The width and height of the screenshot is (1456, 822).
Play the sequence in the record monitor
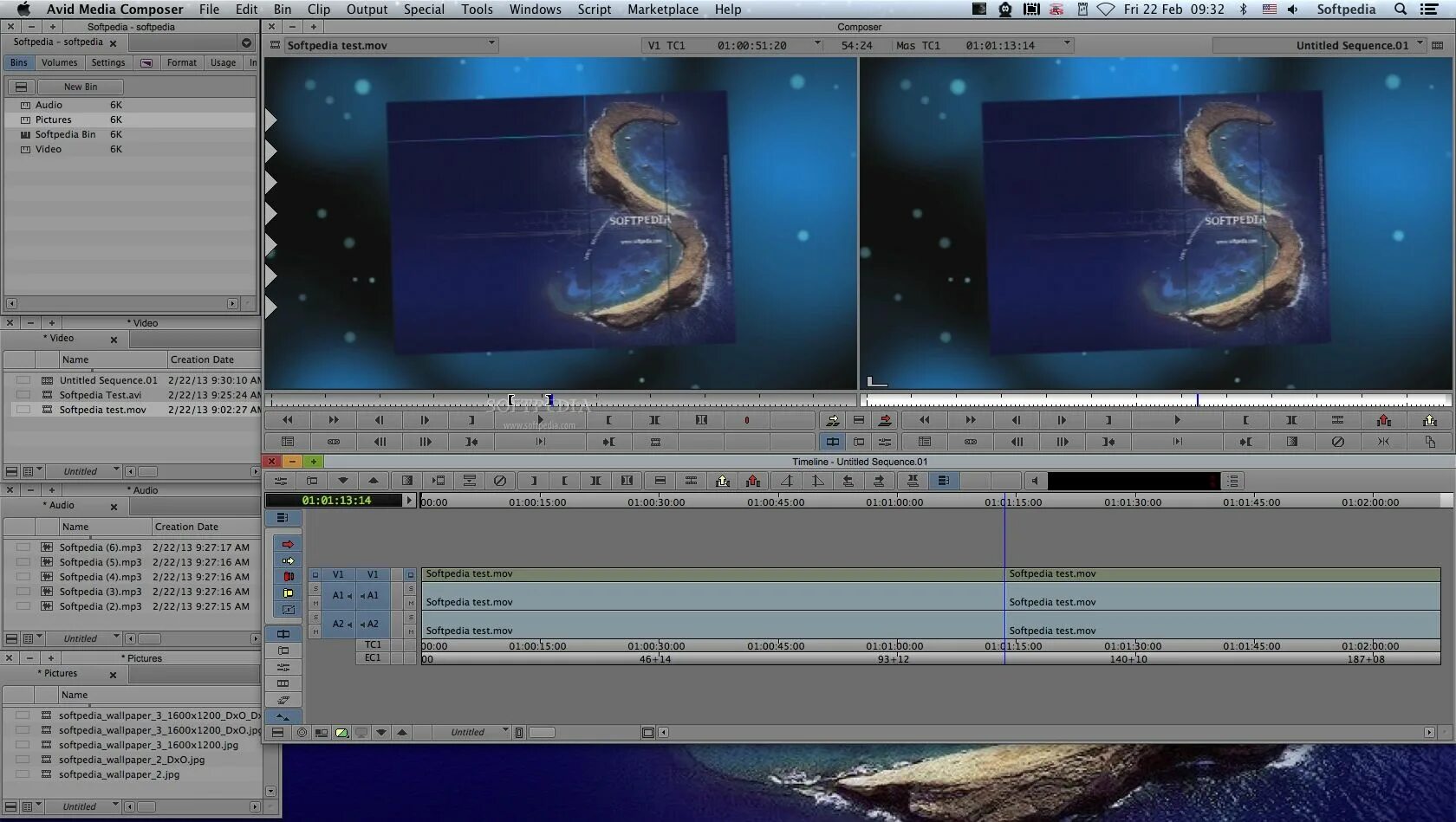coord(1176,420)
